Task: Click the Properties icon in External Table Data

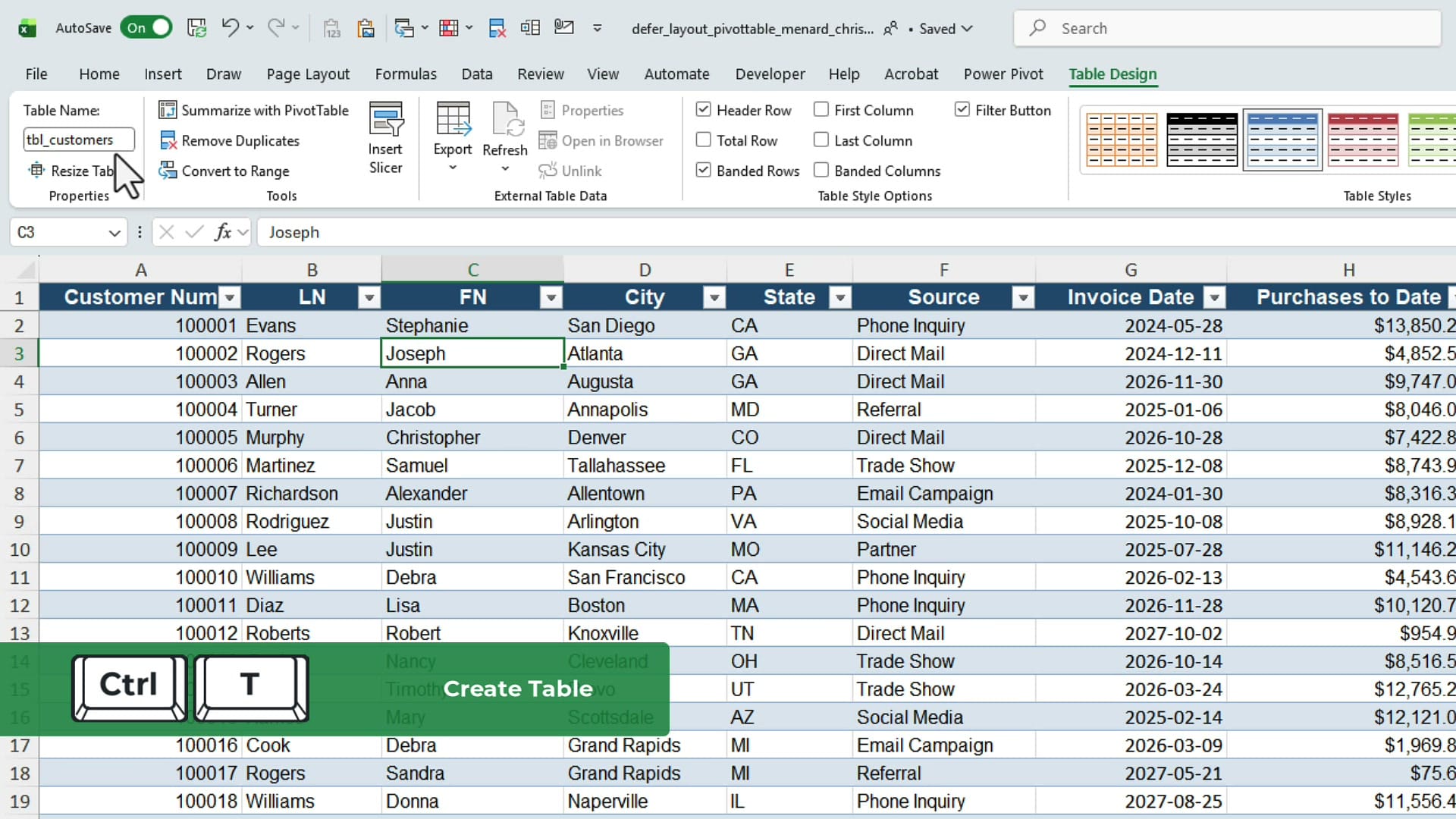Action: point(548,110)
